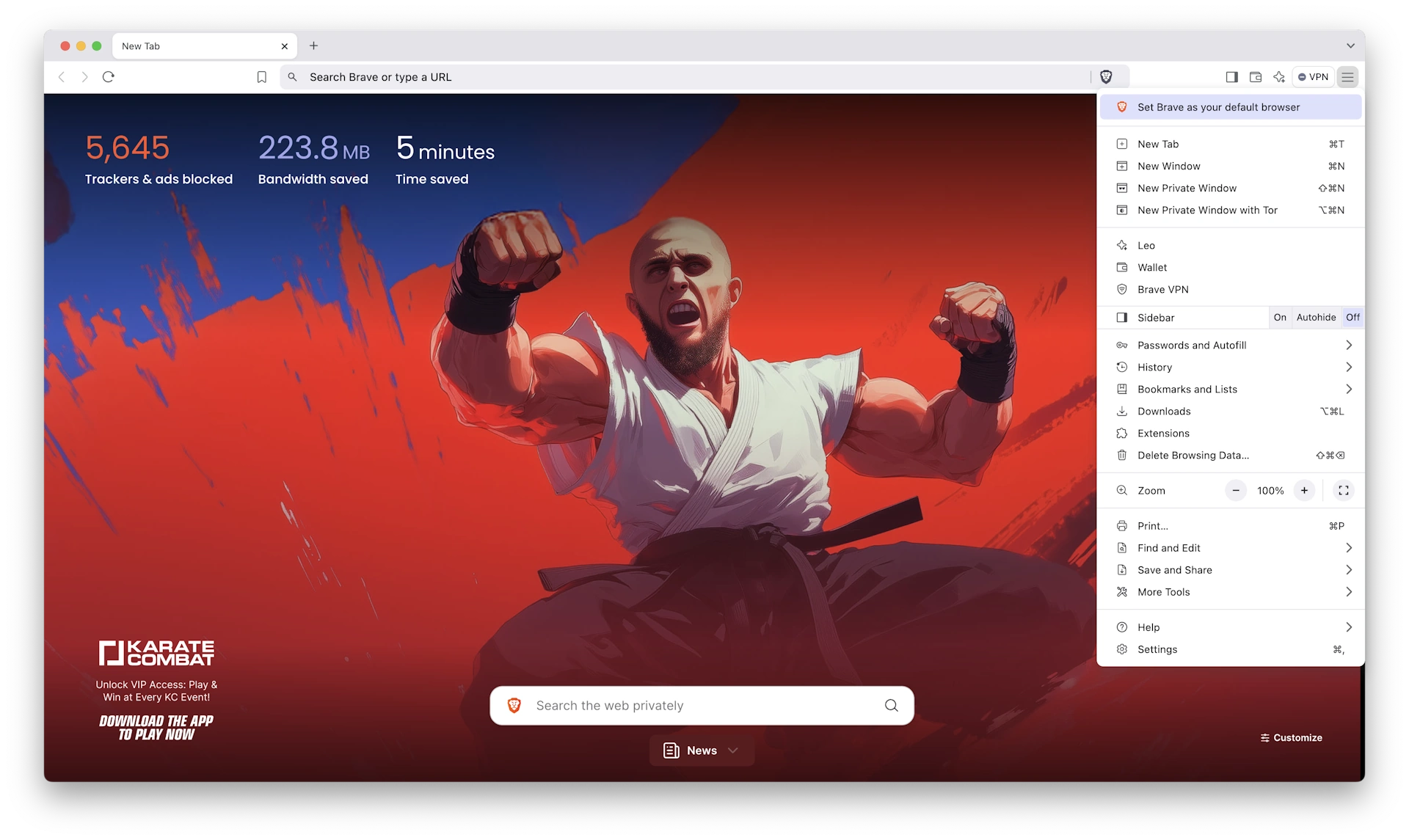Viewport: 1409px width, 840px height.
Task: Select Delete Browsing Data menu item
Action: 1193,455
